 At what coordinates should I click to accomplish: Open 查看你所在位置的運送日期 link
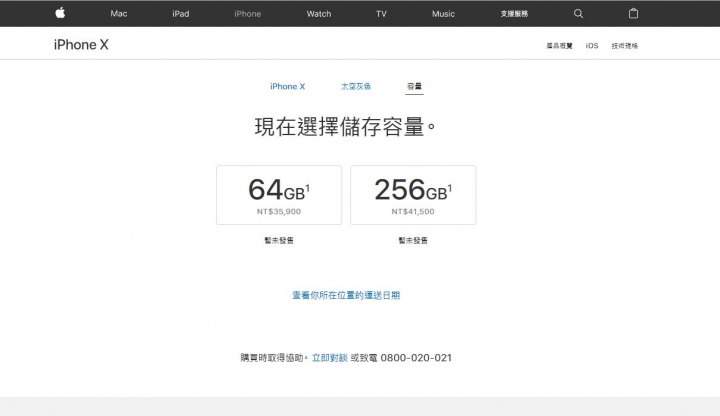pos(346,295)
